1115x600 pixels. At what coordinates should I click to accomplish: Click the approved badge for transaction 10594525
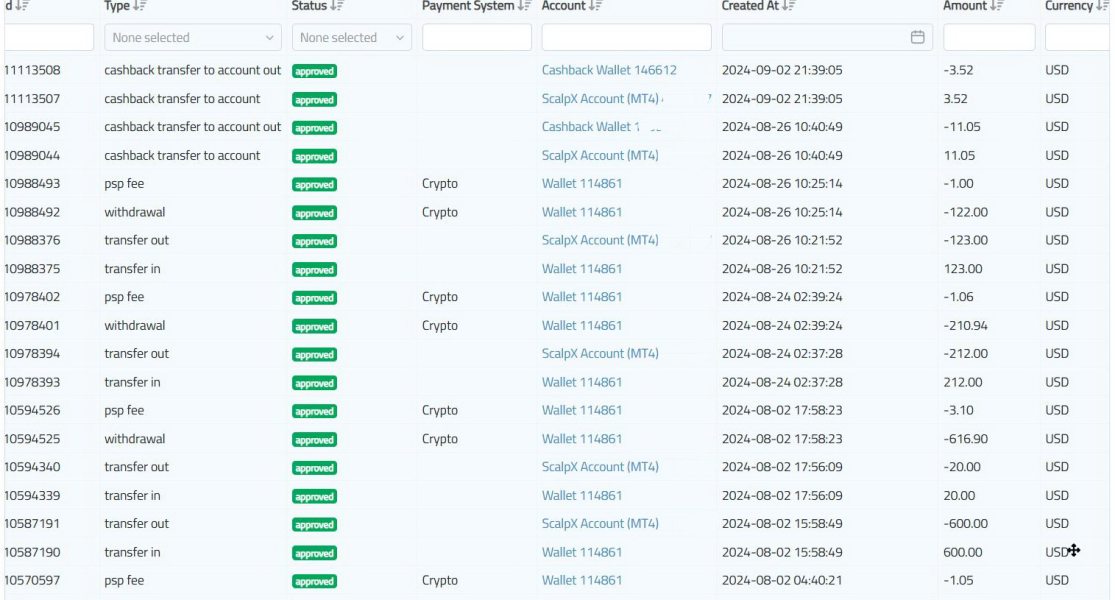[314, 439]
